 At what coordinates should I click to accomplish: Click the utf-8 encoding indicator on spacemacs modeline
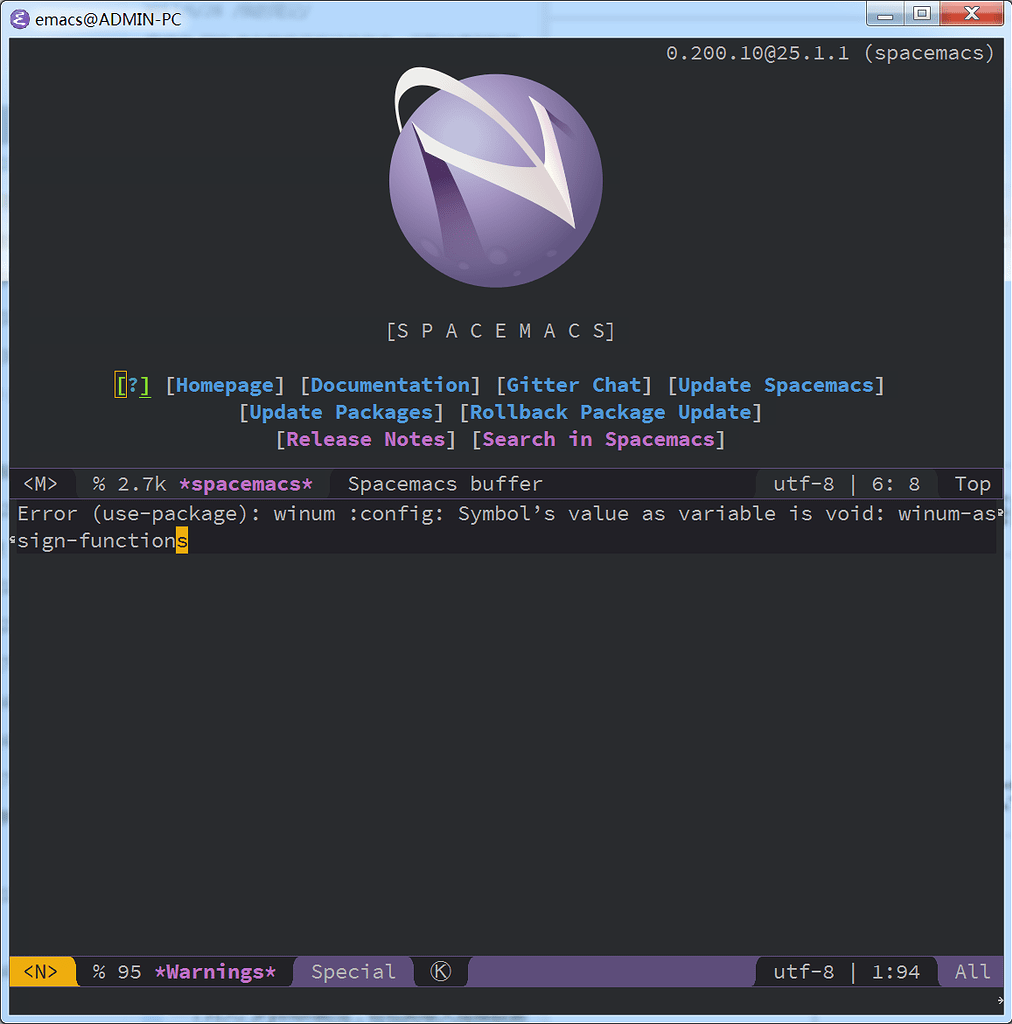(804, 483)
